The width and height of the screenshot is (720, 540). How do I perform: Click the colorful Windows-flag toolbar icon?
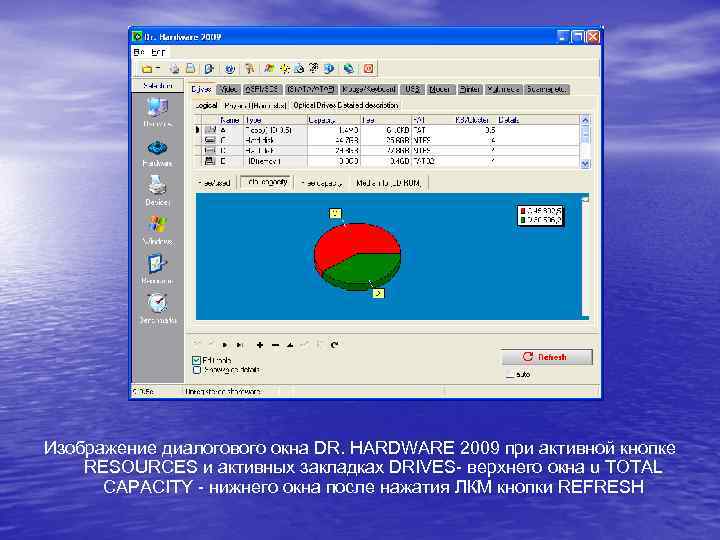pos(270,69)
